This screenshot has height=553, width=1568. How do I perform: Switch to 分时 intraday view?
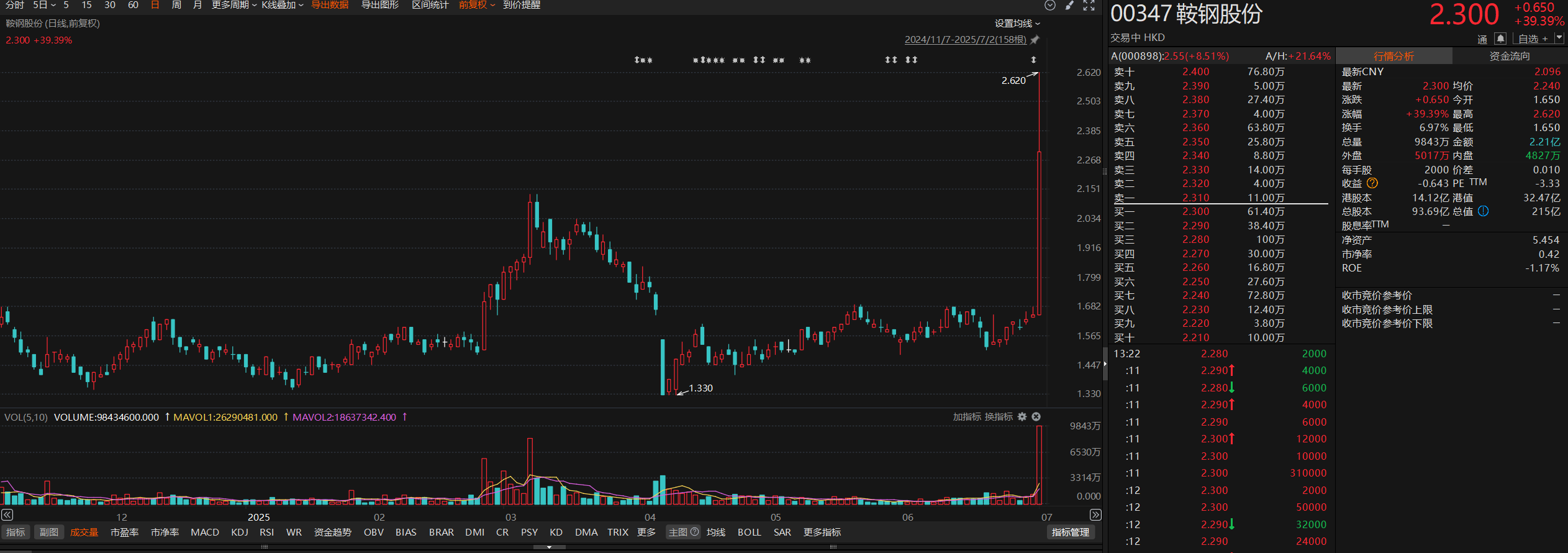15,5
